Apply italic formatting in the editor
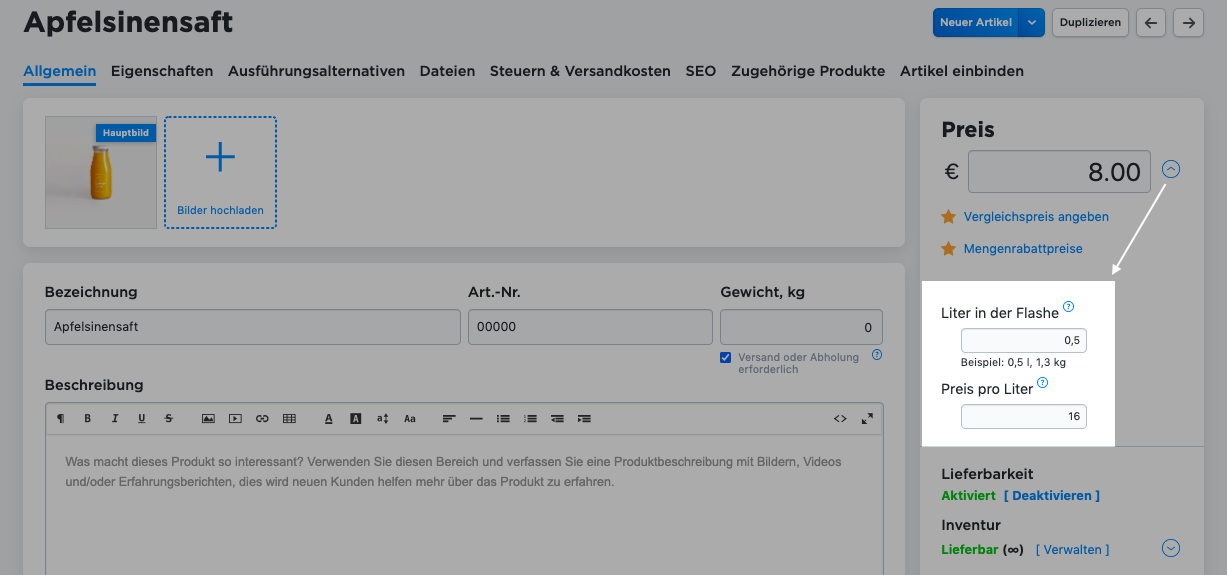 point(115,419)
